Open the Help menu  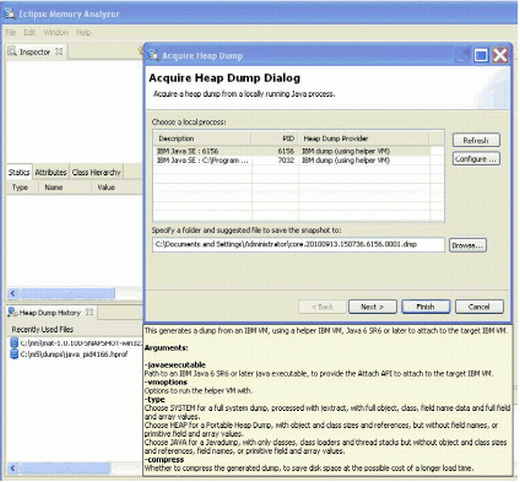[x=83, y=32]
